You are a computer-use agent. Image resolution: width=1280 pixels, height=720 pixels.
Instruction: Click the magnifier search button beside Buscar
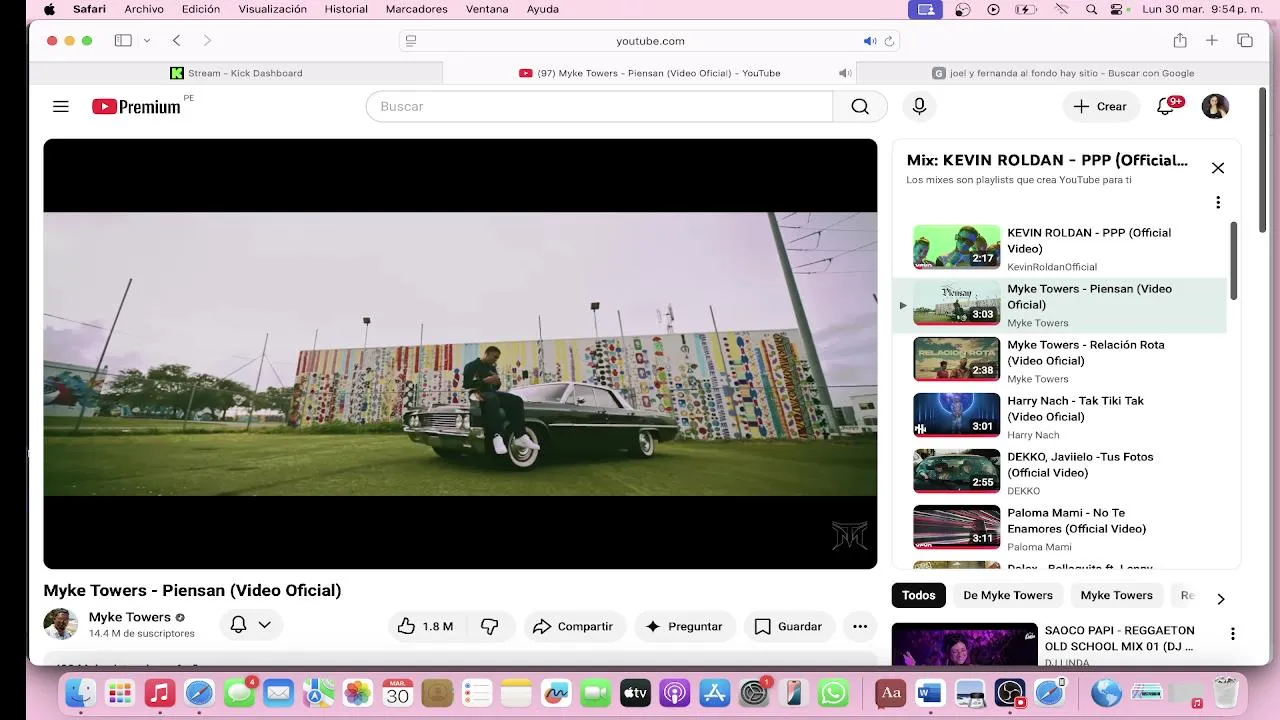(860, 106)
